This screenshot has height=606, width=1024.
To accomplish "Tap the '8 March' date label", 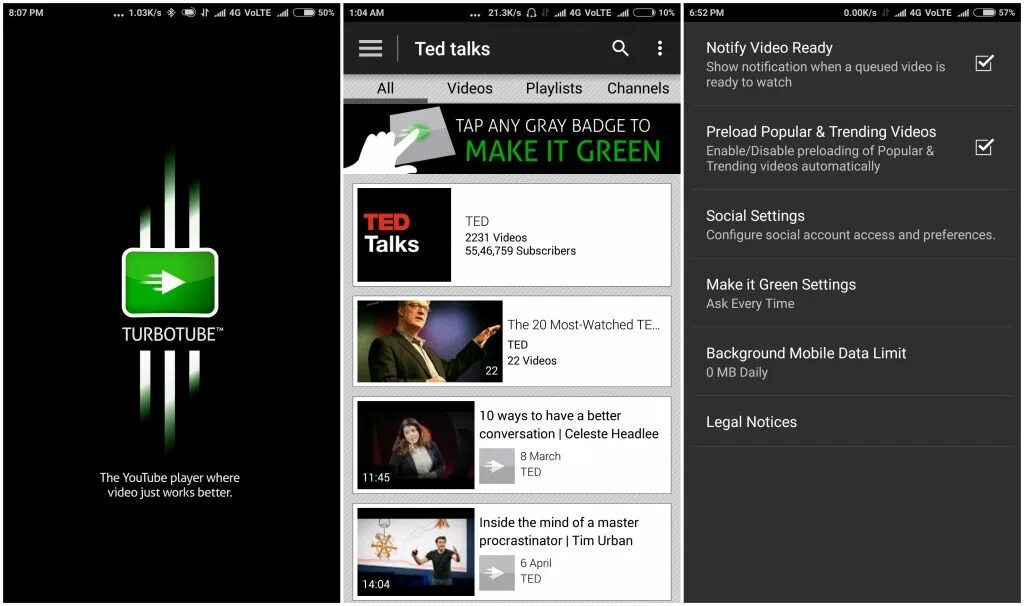I will pos(540,456).
